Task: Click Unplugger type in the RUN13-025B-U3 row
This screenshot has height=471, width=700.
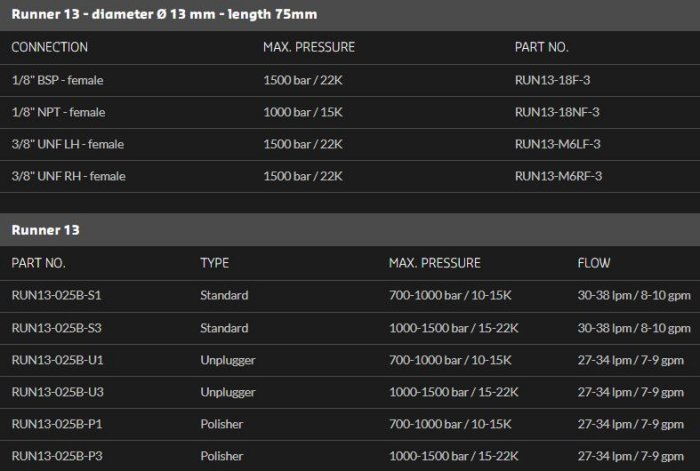Action: pyautogui.click(x=228, y=392)
